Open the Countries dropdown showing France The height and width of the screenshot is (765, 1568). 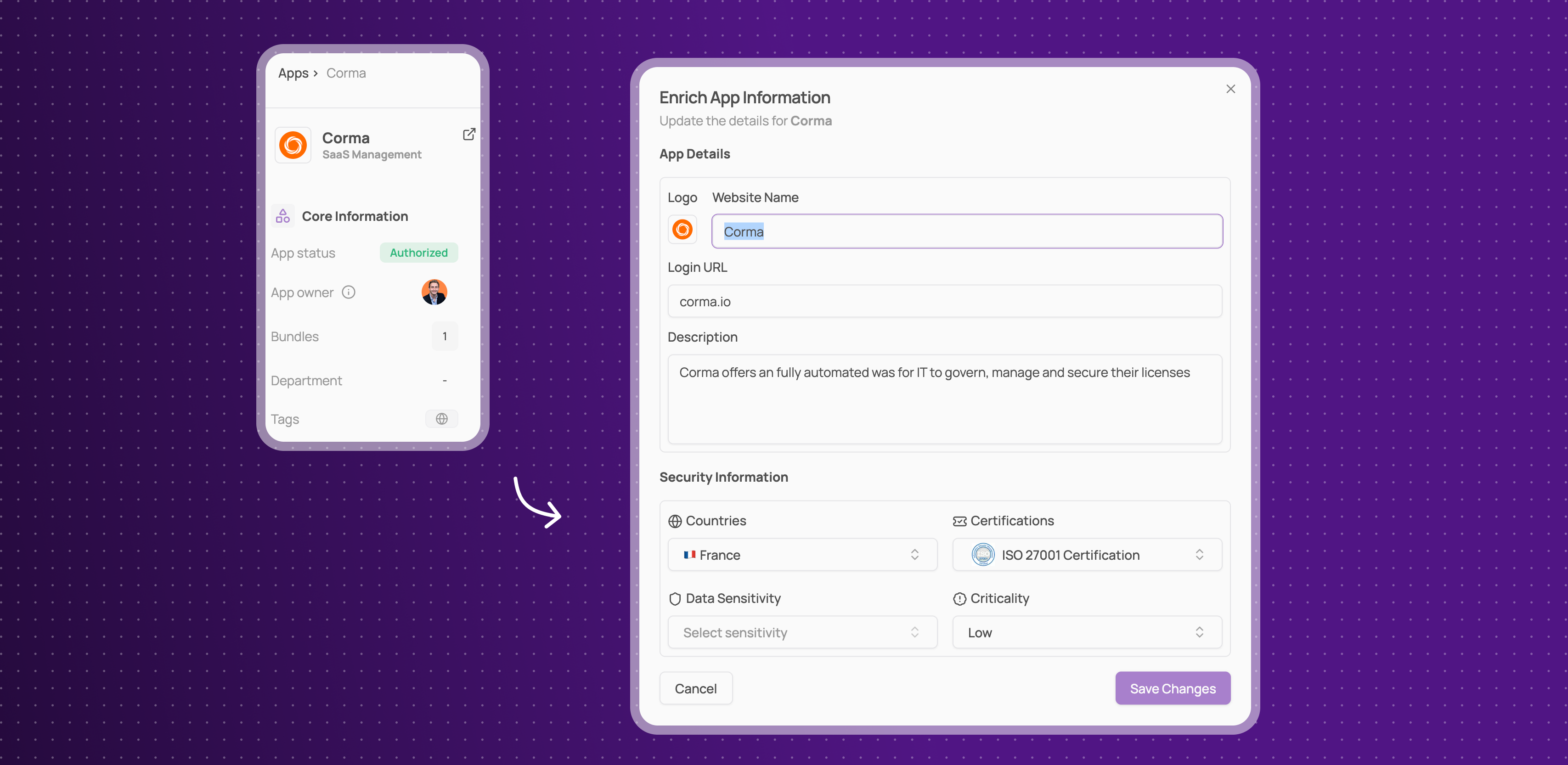click(x=801, y=554)
